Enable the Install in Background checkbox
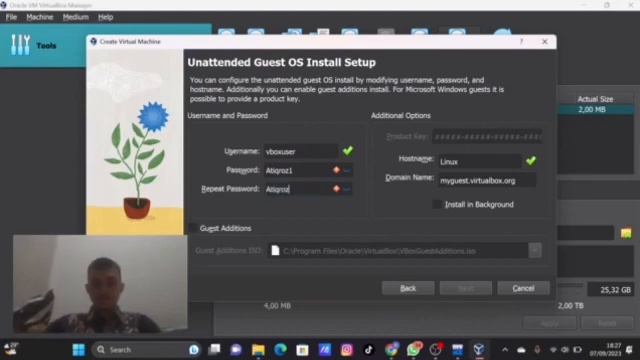 click(x=437, y=204)
